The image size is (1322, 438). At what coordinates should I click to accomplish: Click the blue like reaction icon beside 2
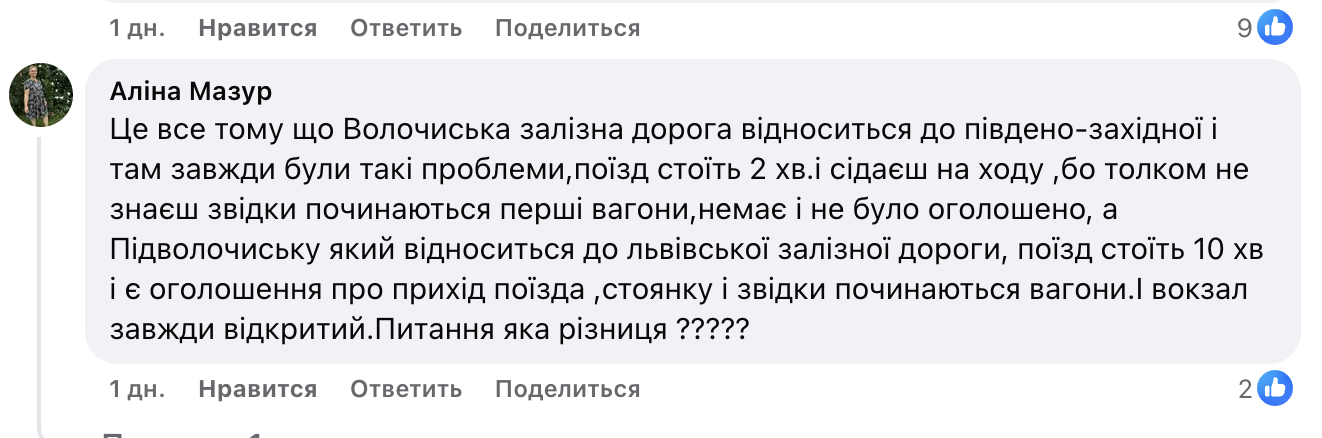1275,388
